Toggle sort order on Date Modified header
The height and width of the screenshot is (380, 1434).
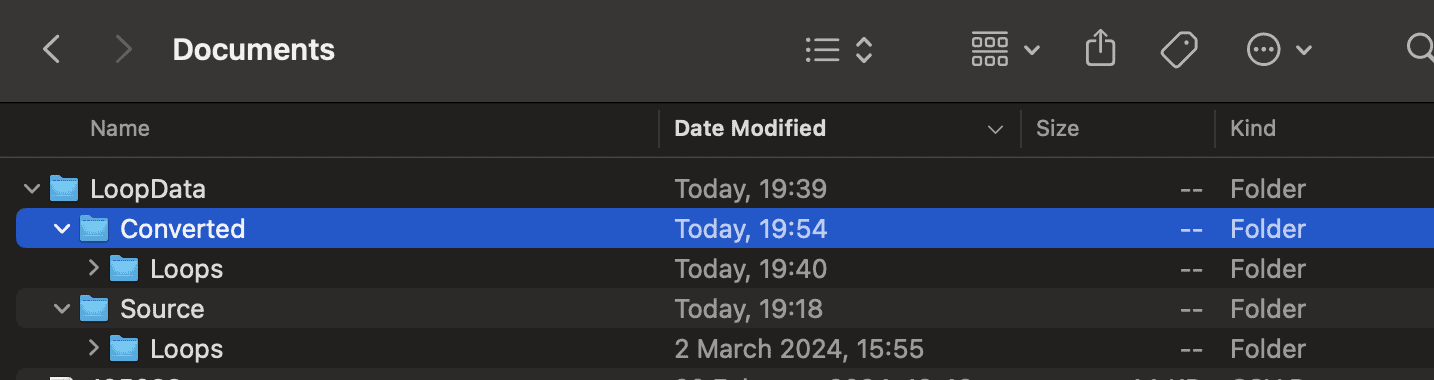click(x=840, y=128)
